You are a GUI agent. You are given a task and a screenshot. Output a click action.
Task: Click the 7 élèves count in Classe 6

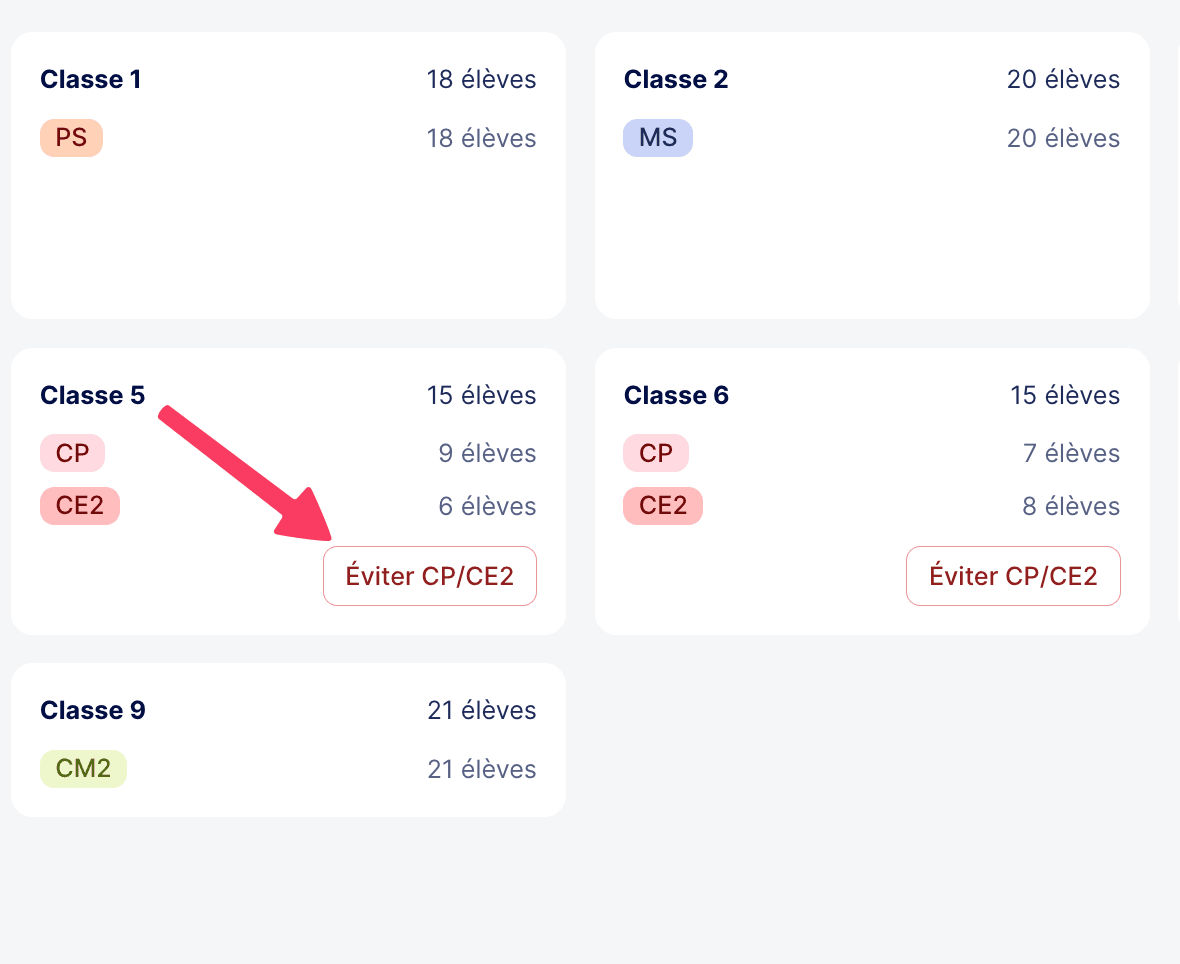(x=1070, y=453)
